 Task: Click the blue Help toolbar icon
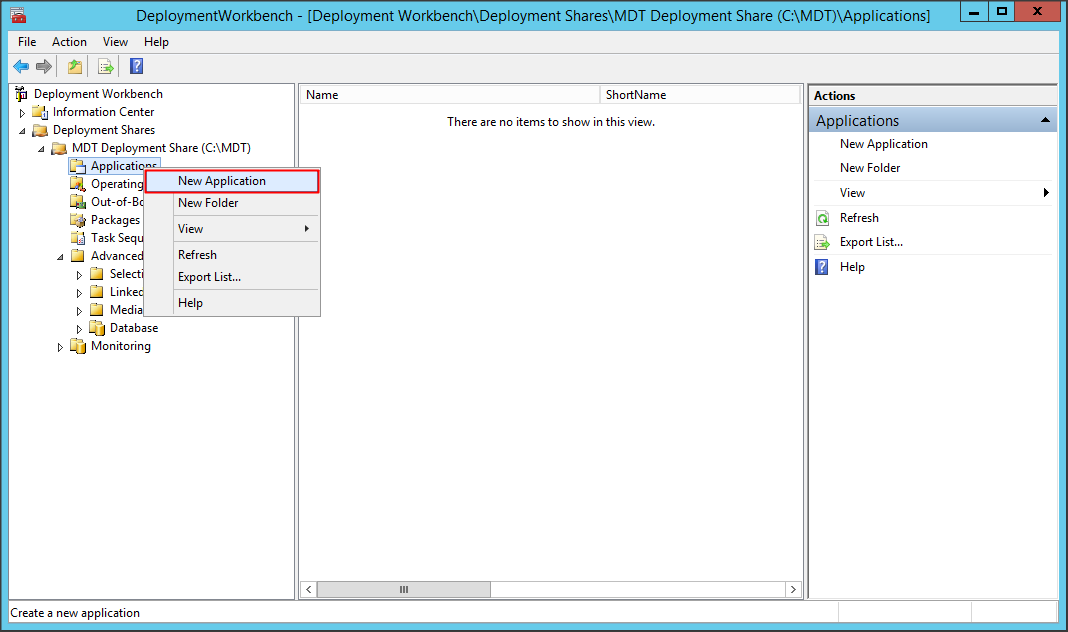137,67
